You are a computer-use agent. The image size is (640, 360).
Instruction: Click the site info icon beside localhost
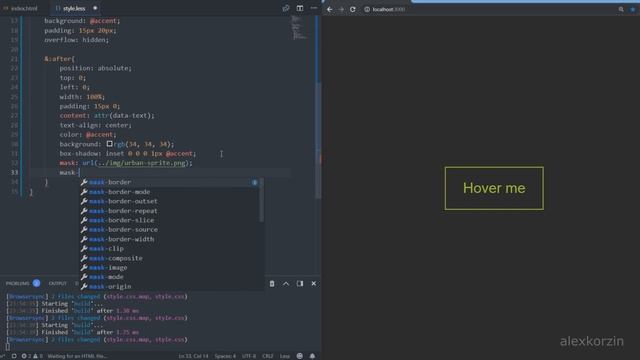367,9
